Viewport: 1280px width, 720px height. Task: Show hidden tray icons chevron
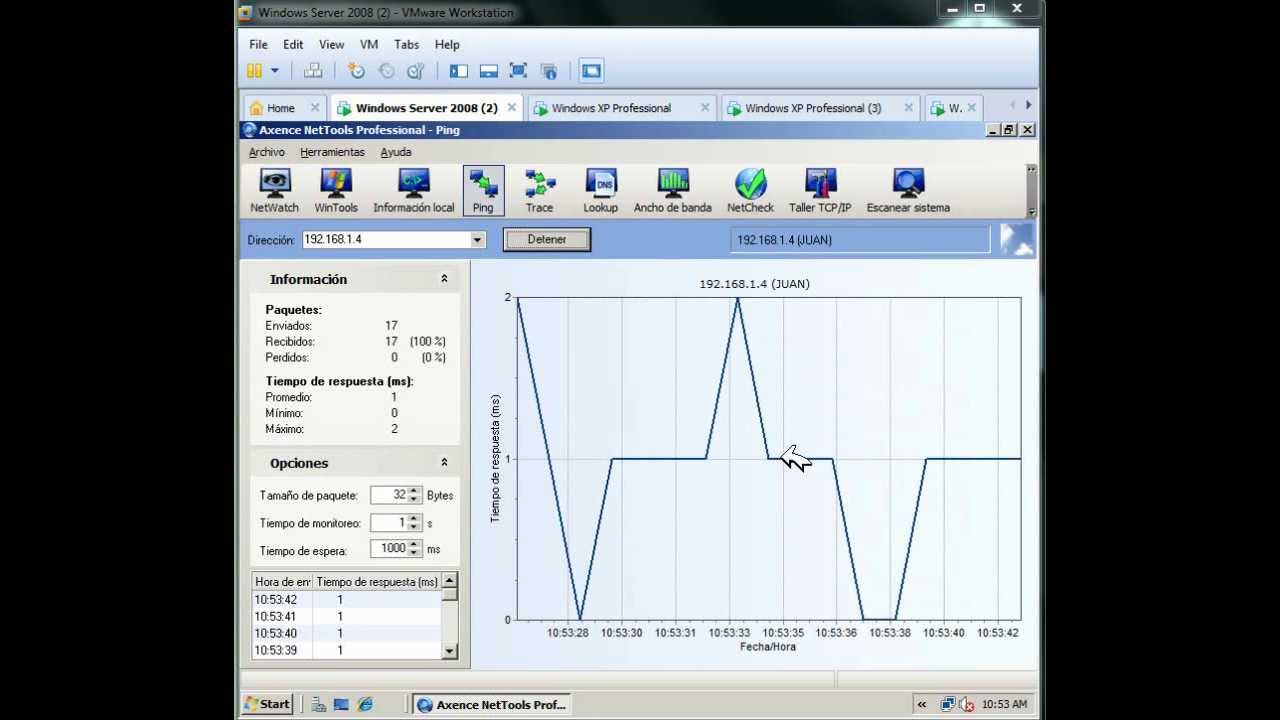point(922,704)
